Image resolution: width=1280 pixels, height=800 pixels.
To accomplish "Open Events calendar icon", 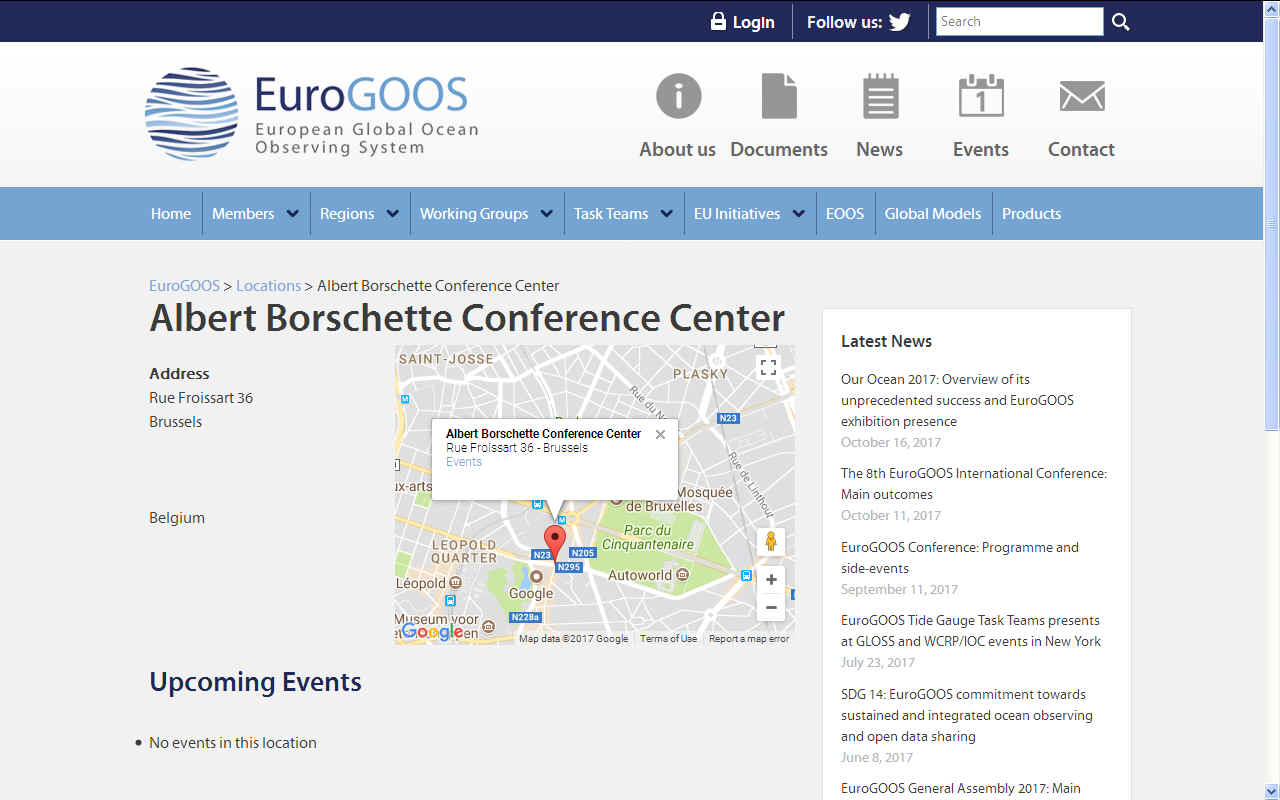I will pos(981,97).
